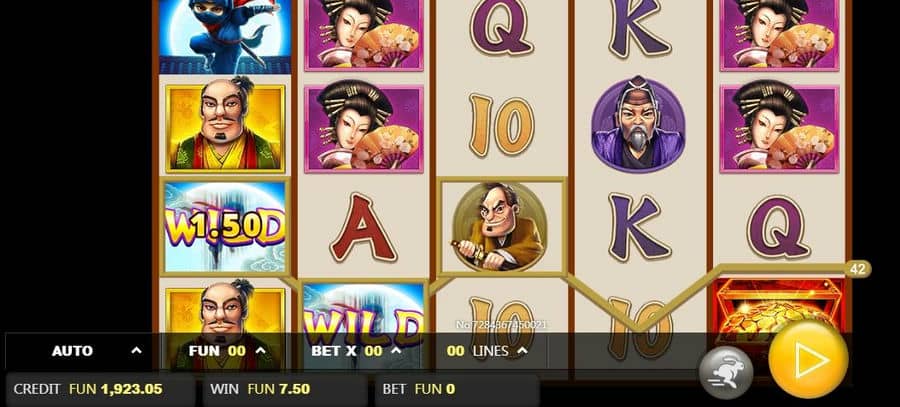Click the geisha symbol in rightmost reel

coord(779,126)
